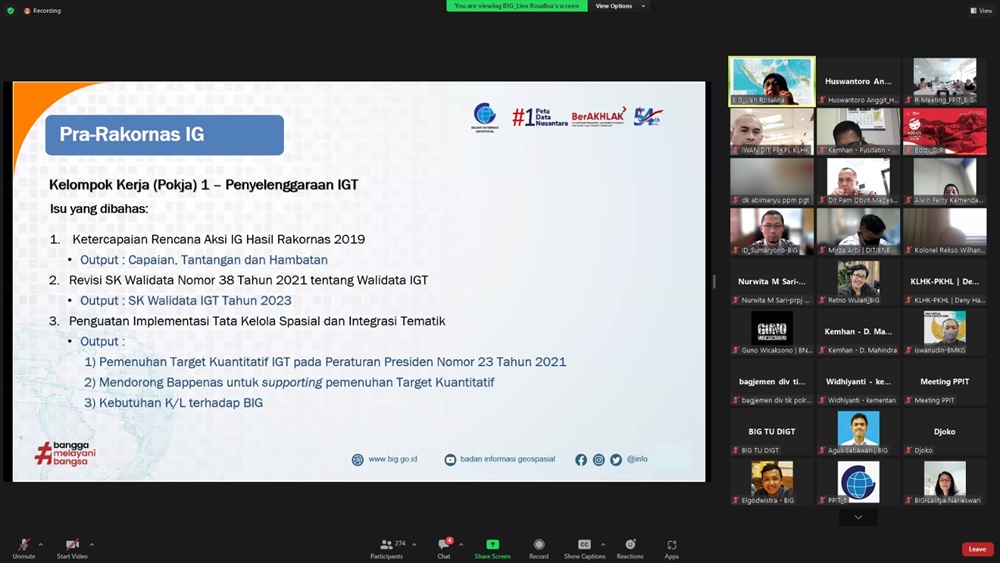The image size is (1000, 563).
Task: Leave the meeting
Action: 977,549
